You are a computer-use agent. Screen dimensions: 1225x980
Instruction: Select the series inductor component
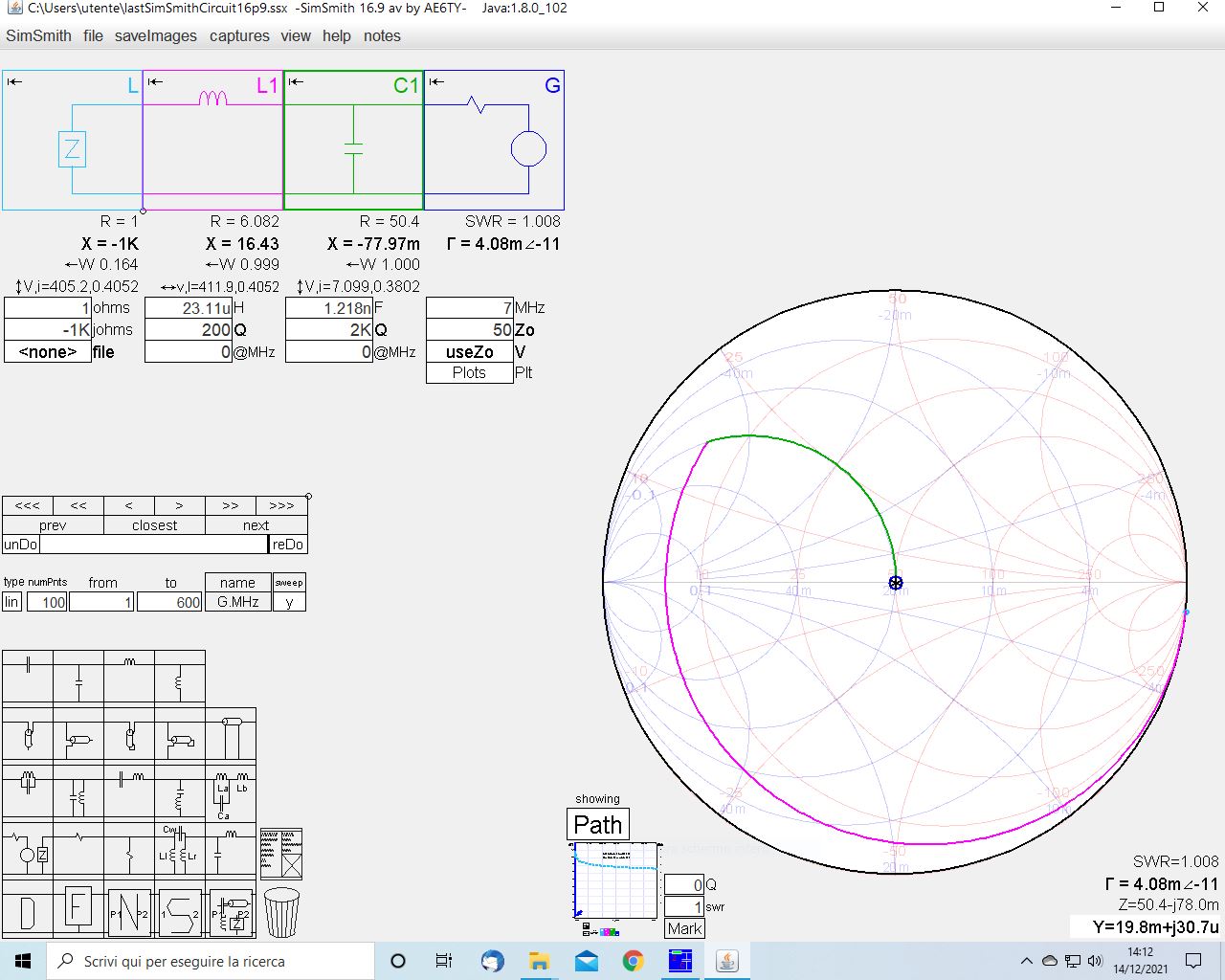tap(129, 677)
